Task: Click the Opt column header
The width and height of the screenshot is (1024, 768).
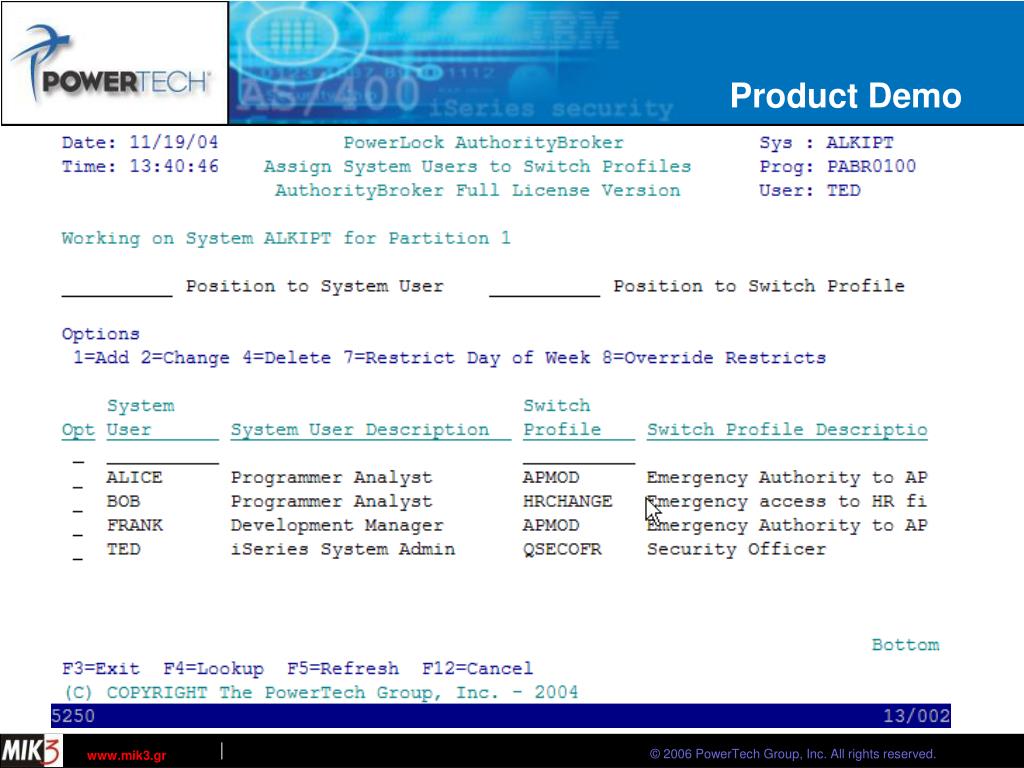Action: pos(78,430)
